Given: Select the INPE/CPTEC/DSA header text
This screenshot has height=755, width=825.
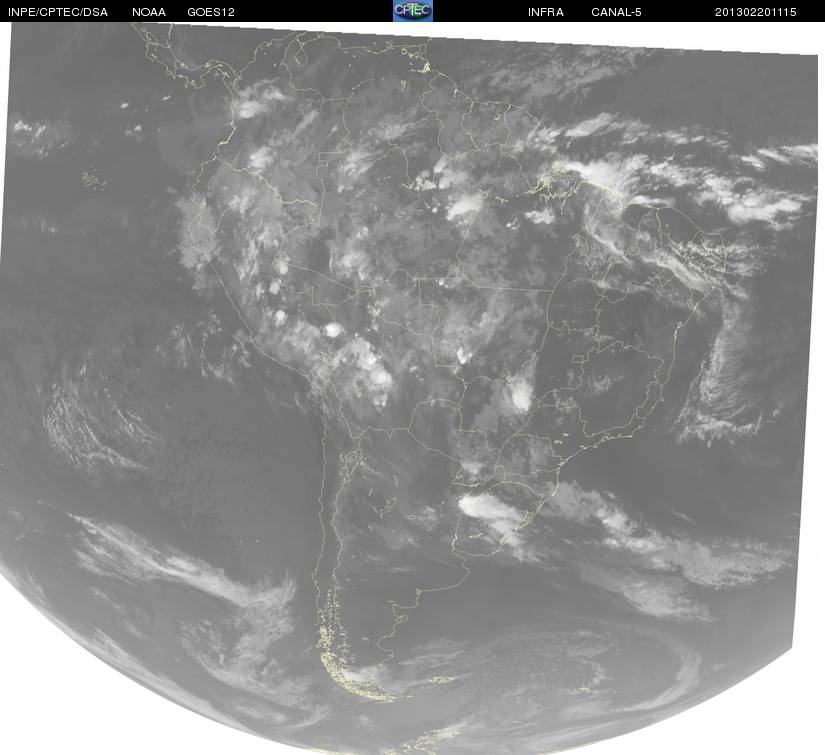Looking at the screenshot, I should (58, 12).
